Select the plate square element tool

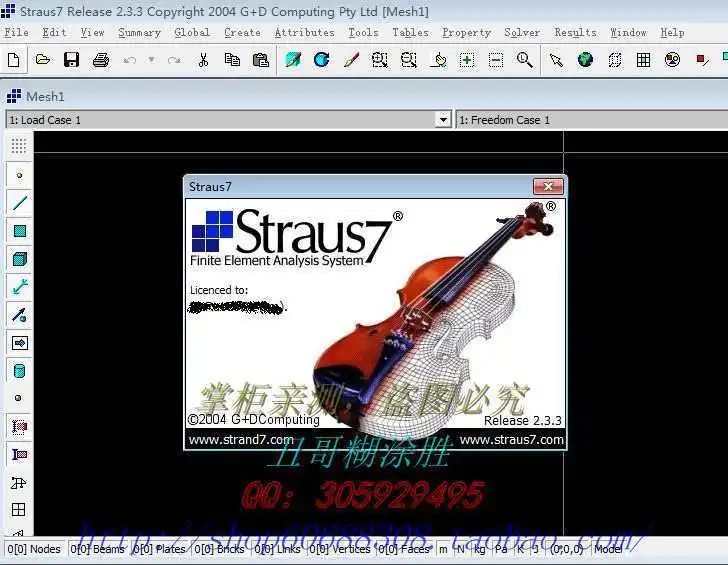20,231
